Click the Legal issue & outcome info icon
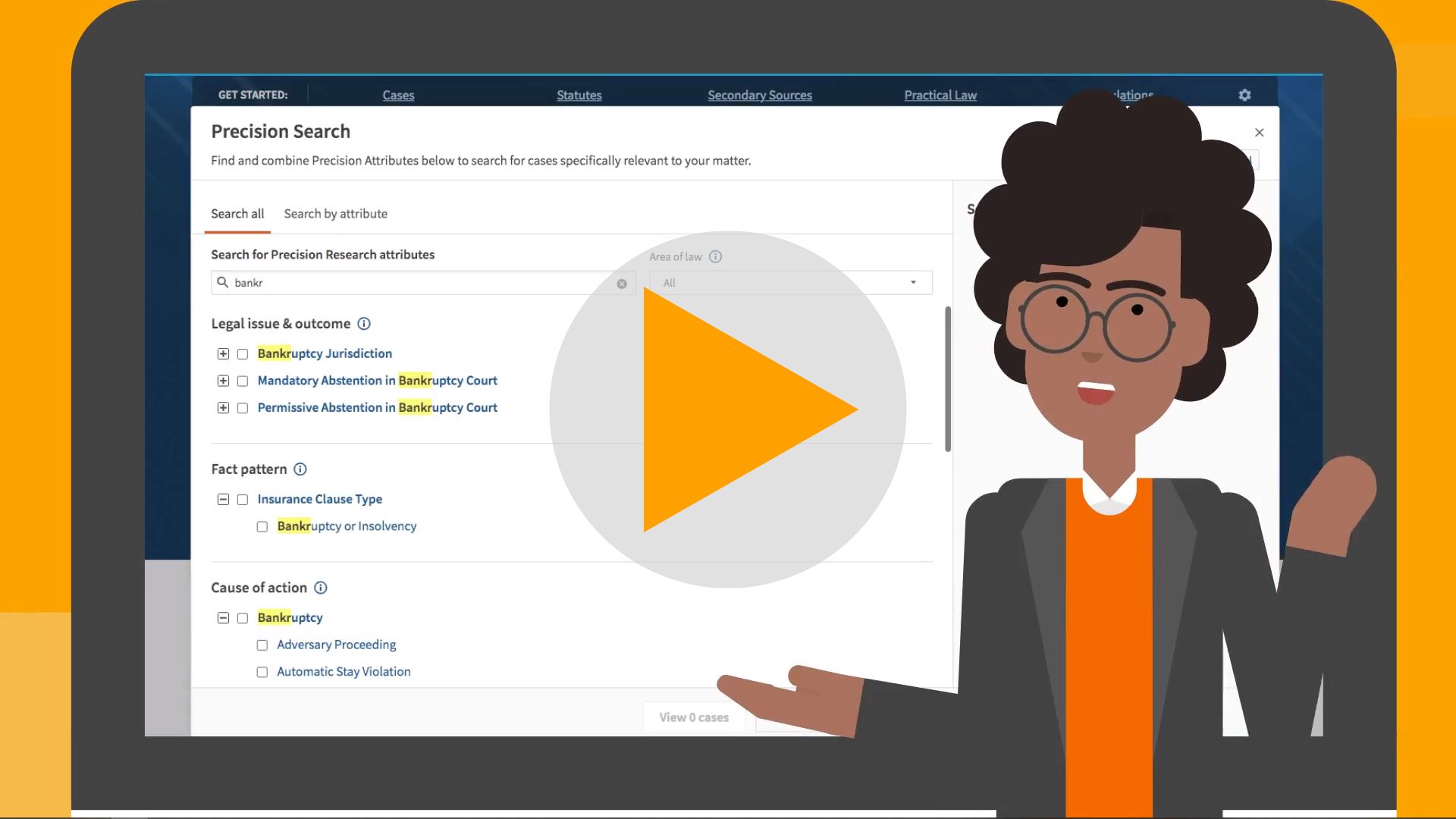This screenshot has height=819, width=1456. point(363,323)
